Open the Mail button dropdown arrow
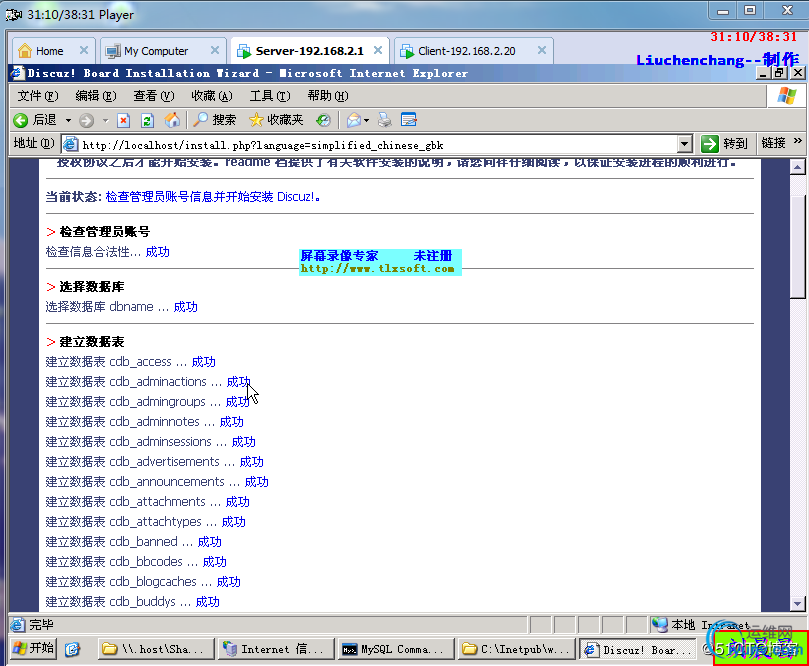The height and width of the screenshot is (666, 809). tap(366, 120)
